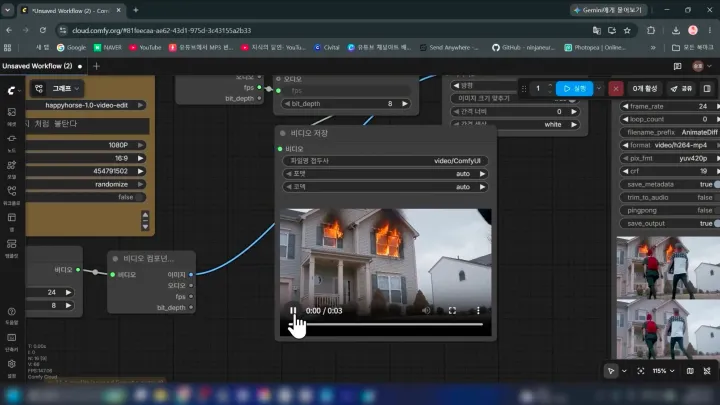
Task: Switch to Unsaved Workflow (2) tab
Action: point(42,66)
